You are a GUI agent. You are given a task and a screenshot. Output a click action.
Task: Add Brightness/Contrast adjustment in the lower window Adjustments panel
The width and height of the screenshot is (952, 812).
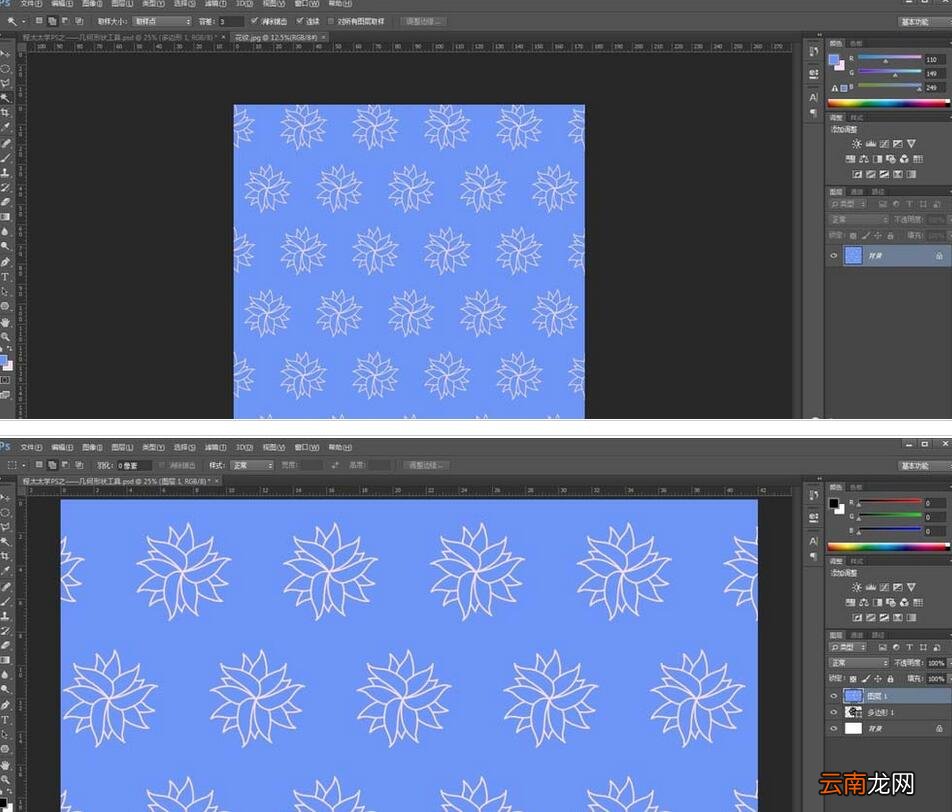(x=856, y=587)
